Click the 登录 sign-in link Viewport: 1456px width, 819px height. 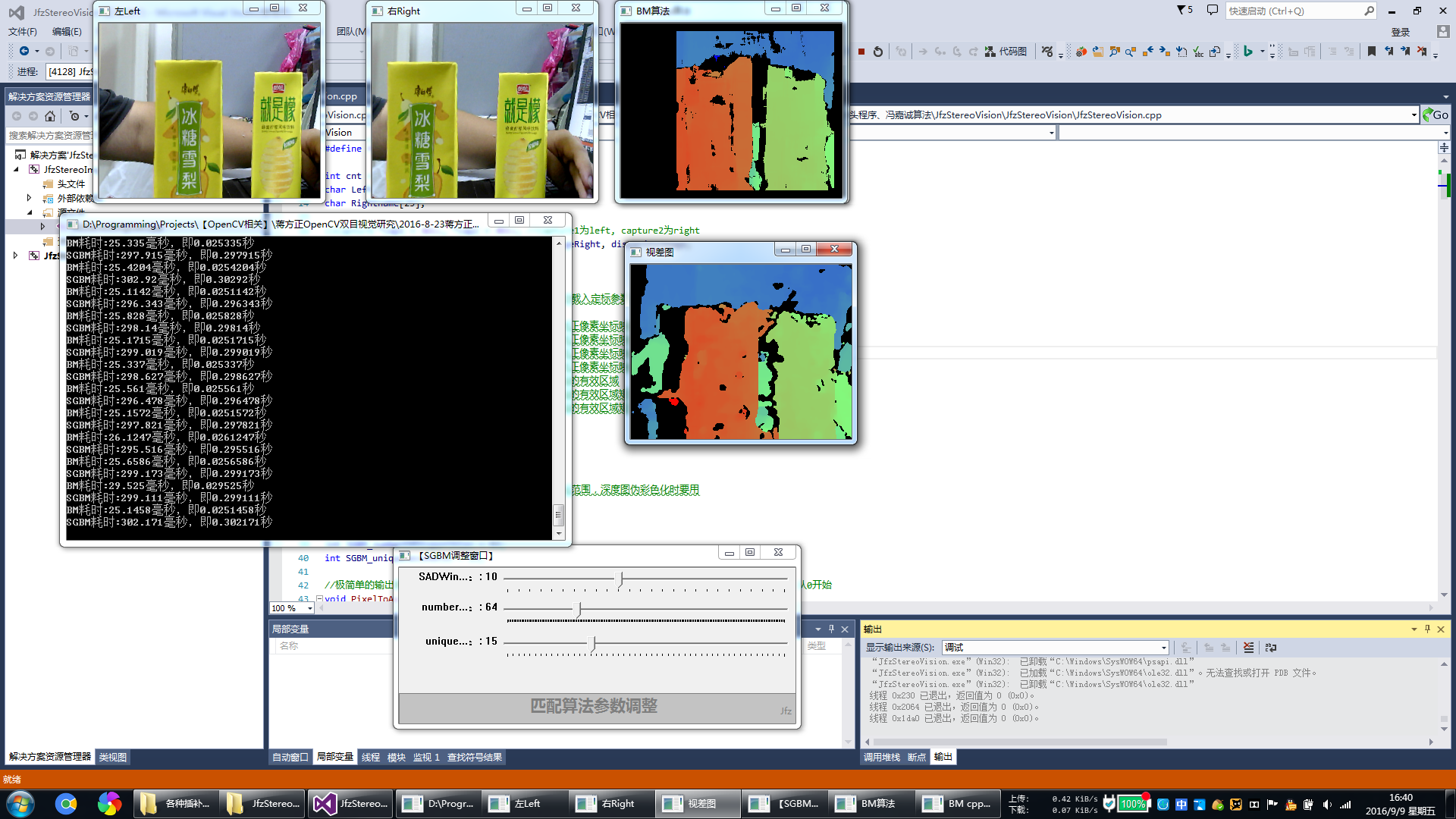tap(1400, 32)
